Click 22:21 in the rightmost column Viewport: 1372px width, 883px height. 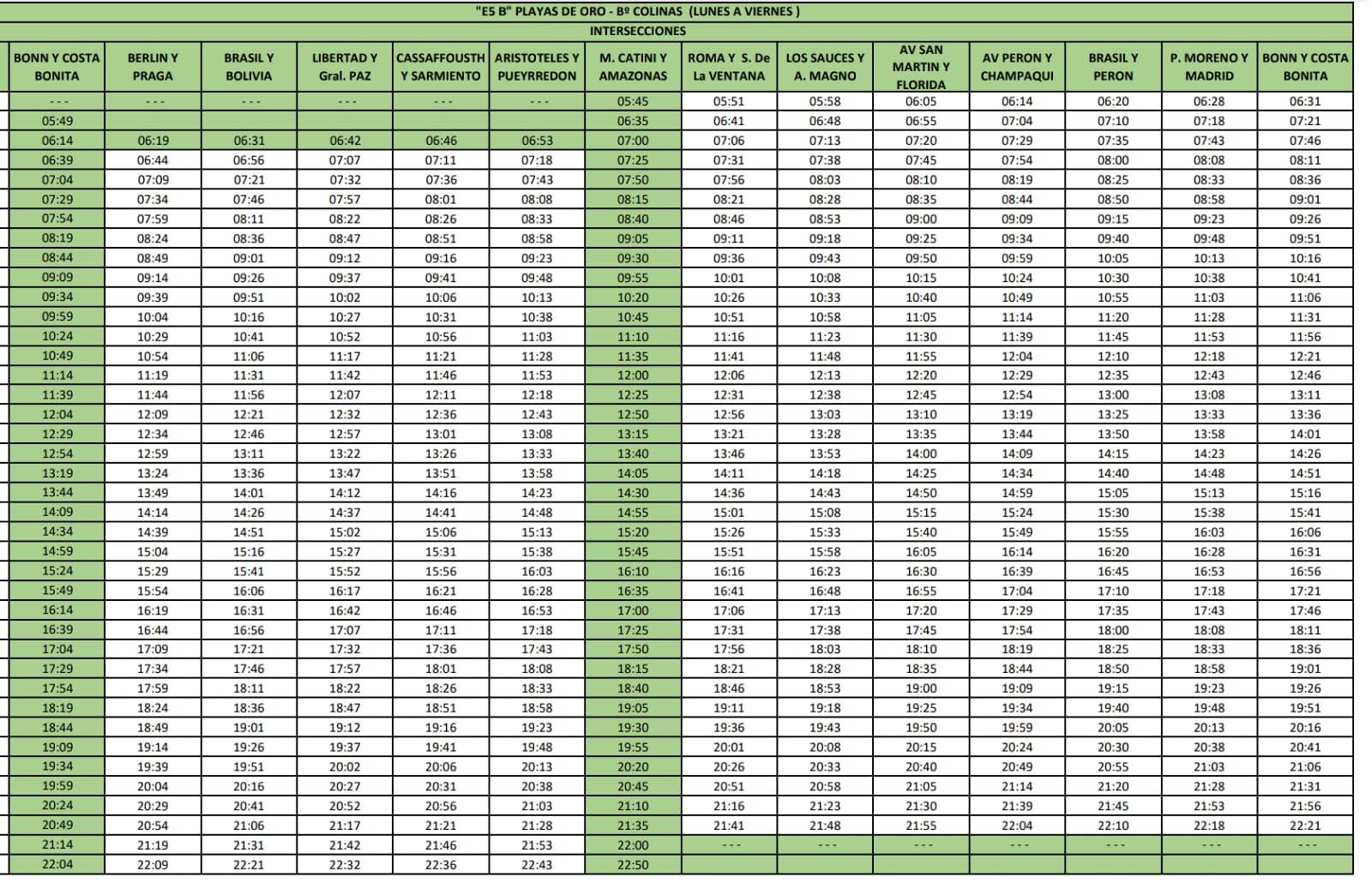(x=1305, y=826)
